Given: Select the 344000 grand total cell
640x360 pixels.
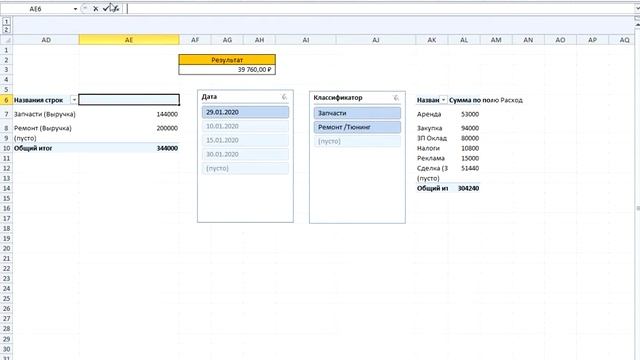Looking at the screenshot, I should (129, 148).
